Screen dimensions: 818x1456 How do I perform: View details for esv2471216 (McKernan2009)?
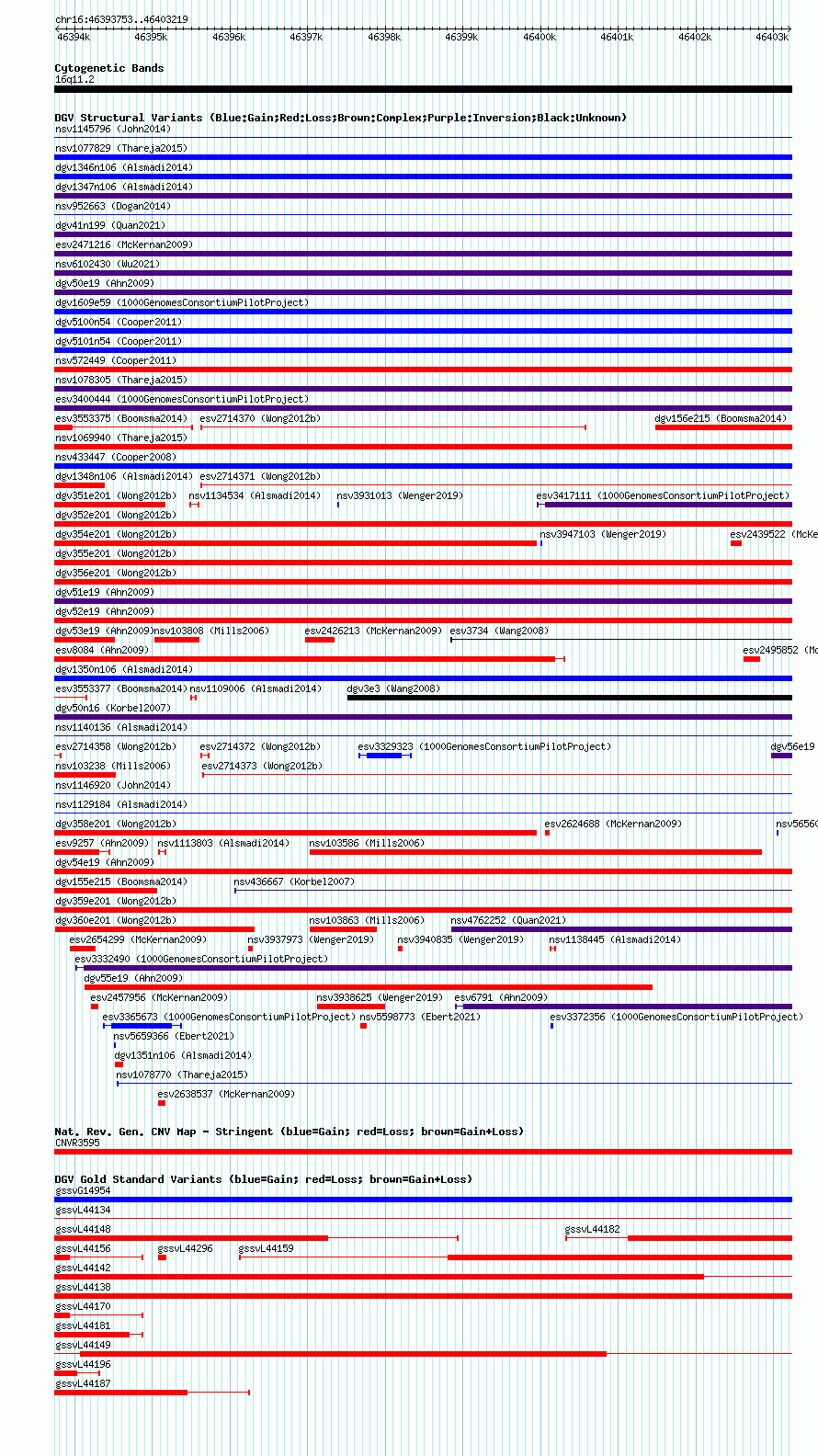pyautogui.click(x=124, y=245)
